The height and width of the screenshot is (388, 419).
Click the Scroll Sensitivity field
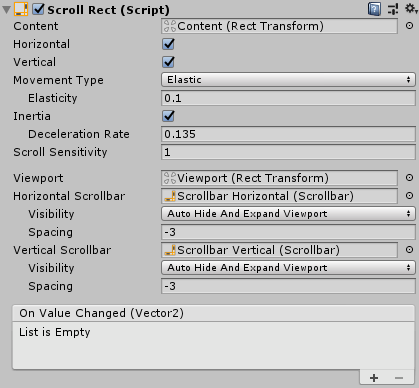(x=288, y=152)
